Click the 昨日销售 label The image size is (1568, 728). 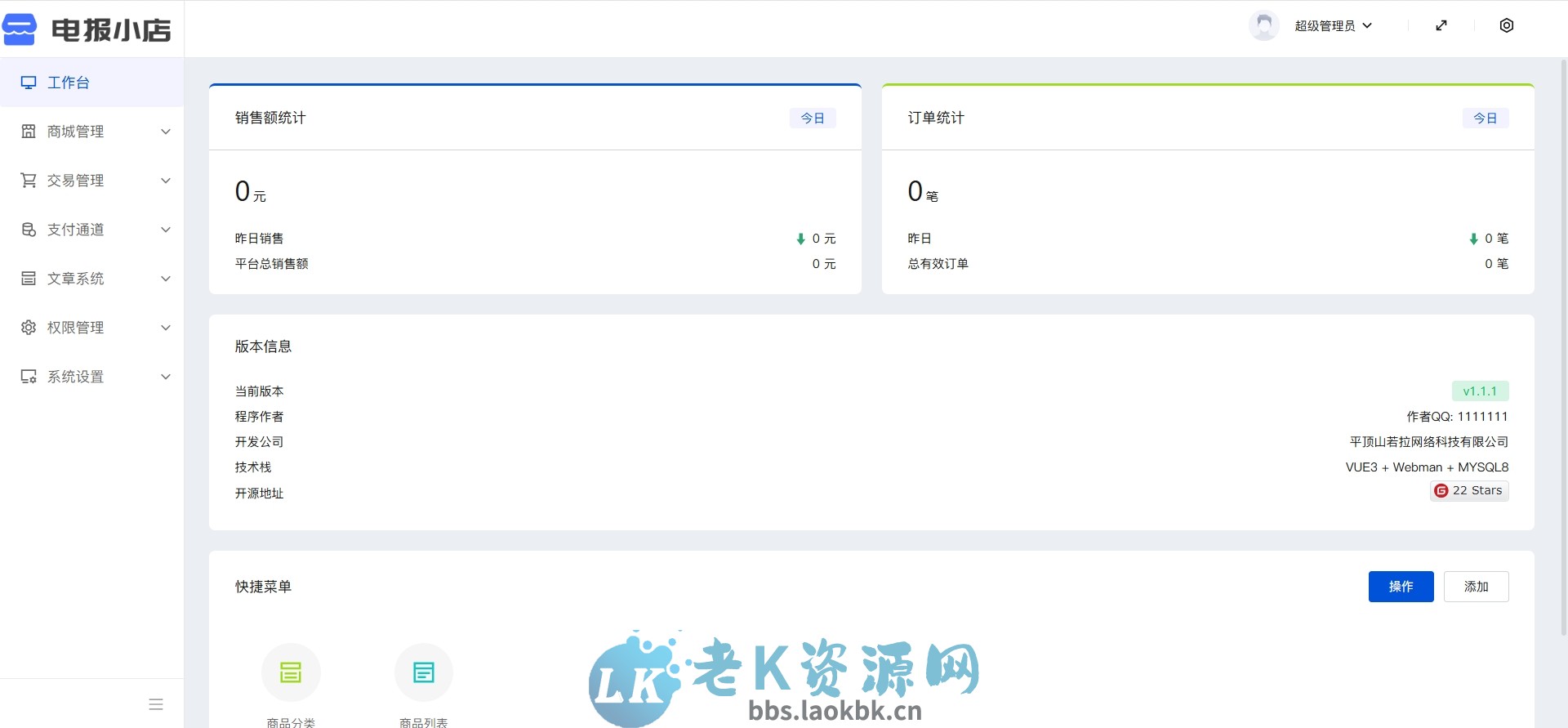pyautogui.click(x=260, y=239)
